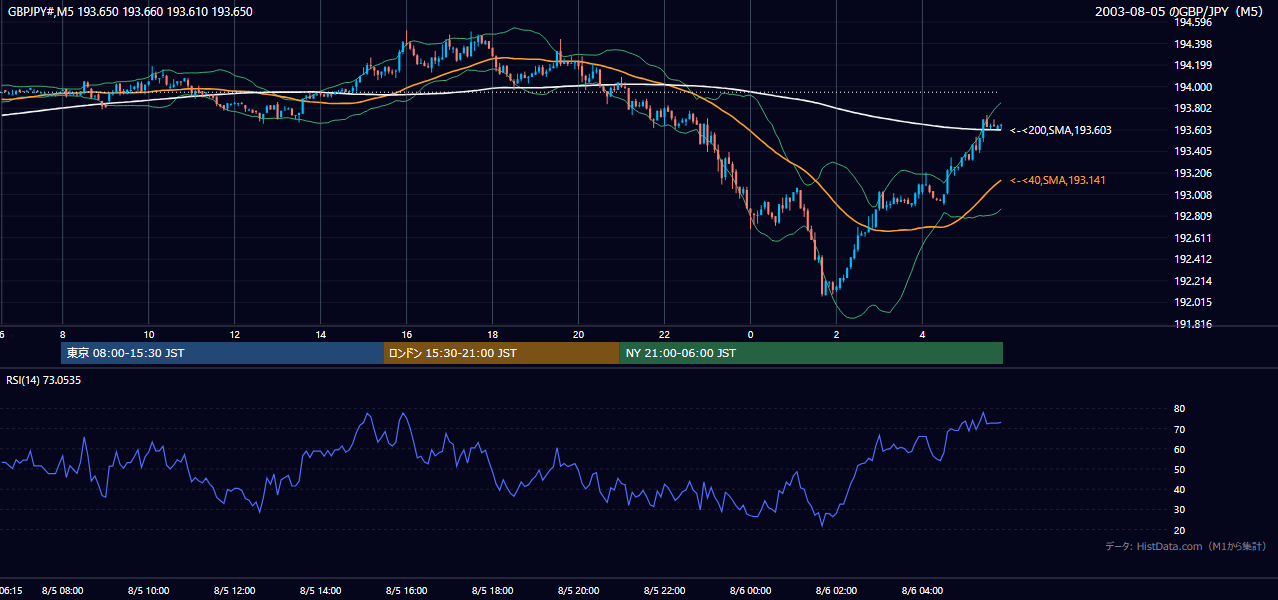This screenshot has width=1278, height=600.
Task: Click the 8/5 12:00 date label
Action: (x=234, y=590)
